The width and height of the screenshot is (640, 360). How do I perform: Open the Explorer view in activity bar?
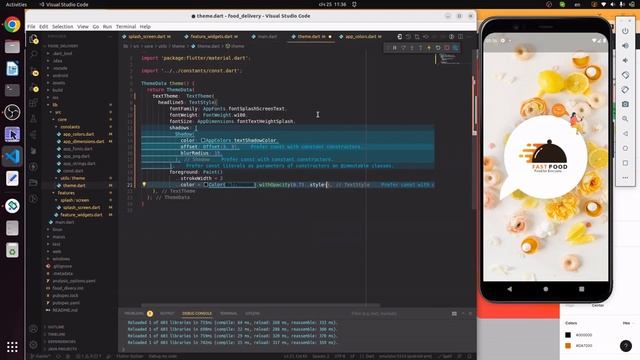tap(34, 39)
